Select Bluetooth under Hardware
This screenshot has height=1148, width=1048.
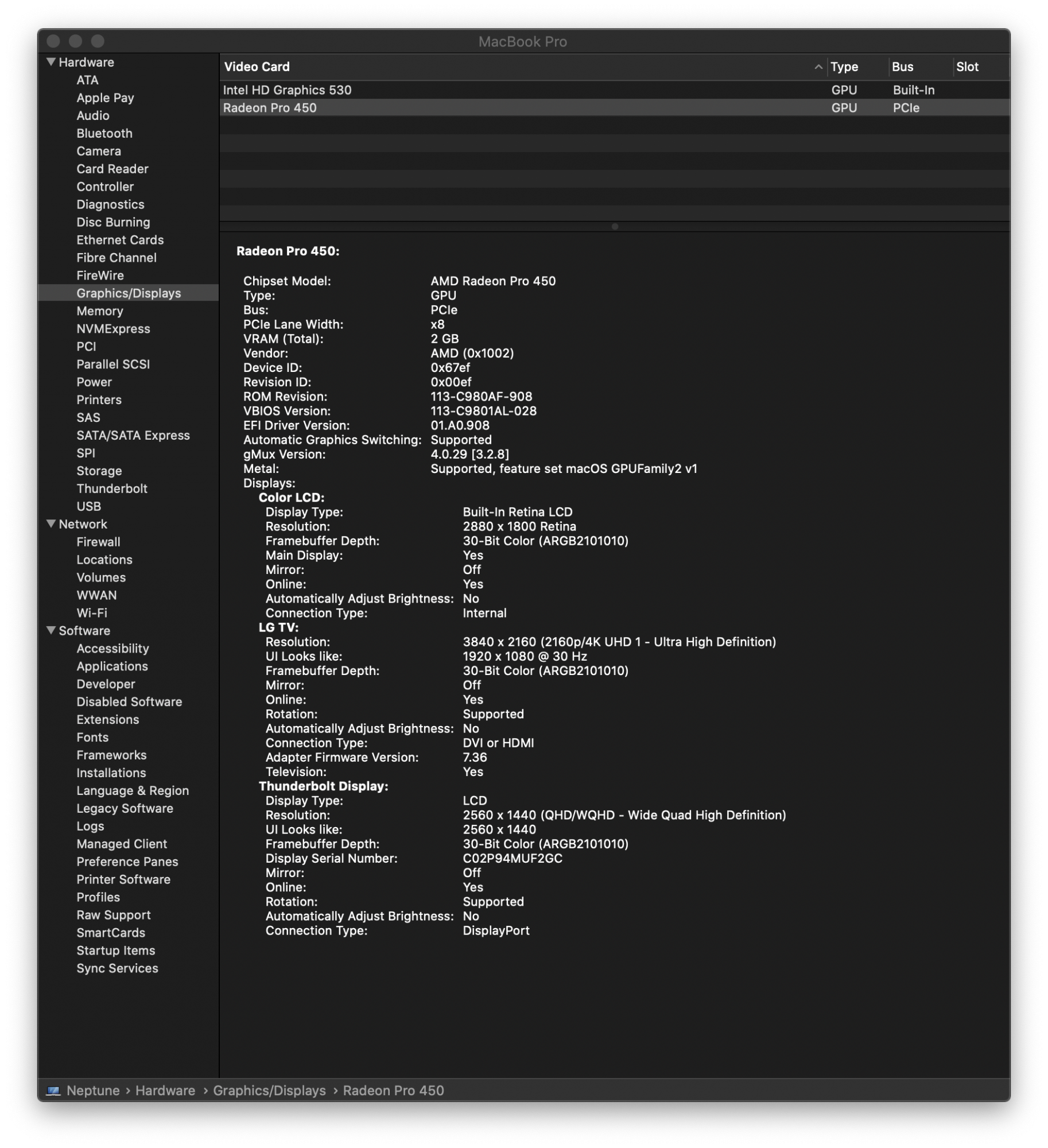104,133
